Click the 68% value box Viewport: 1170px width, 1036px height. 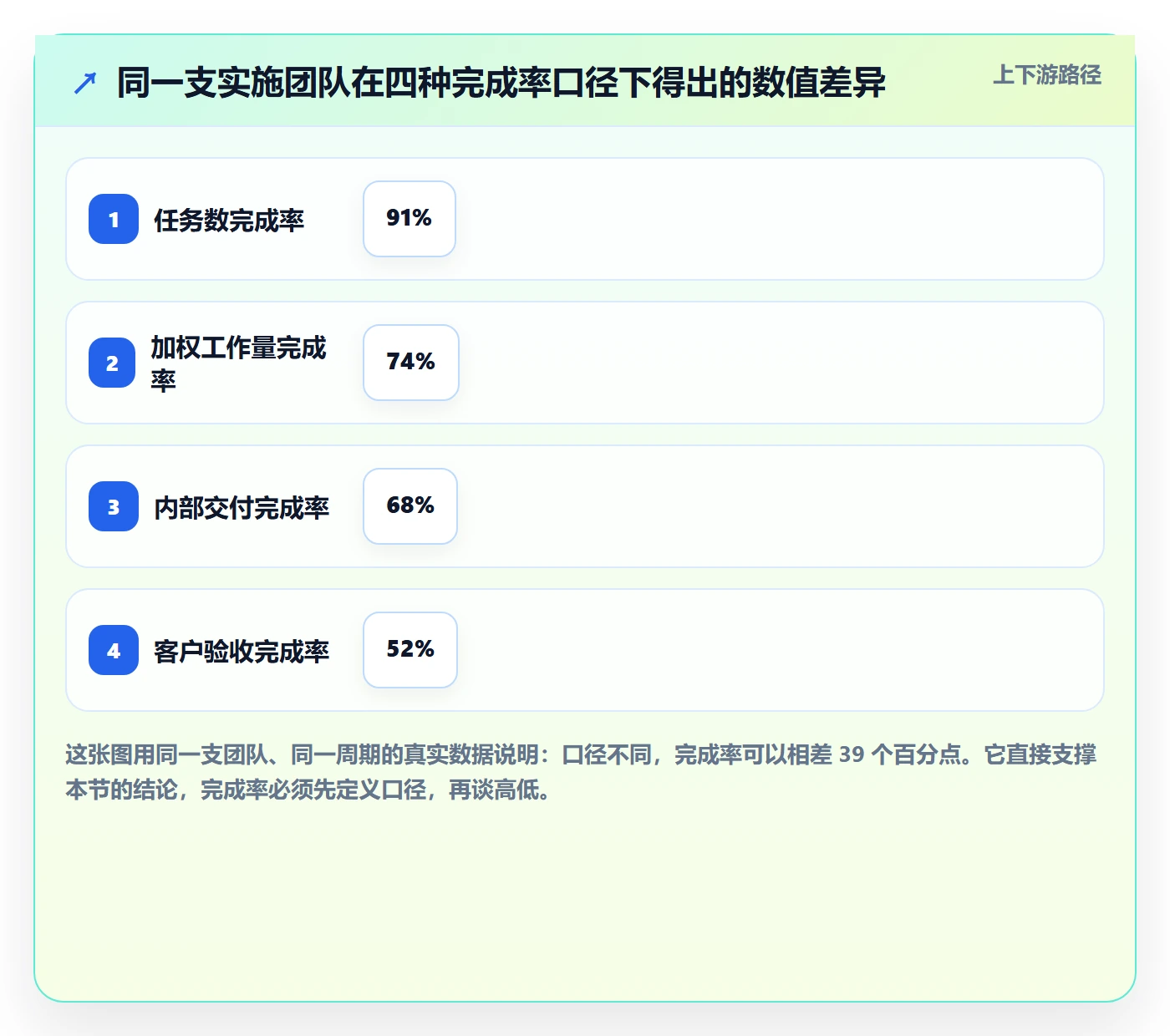coord(410,506)
